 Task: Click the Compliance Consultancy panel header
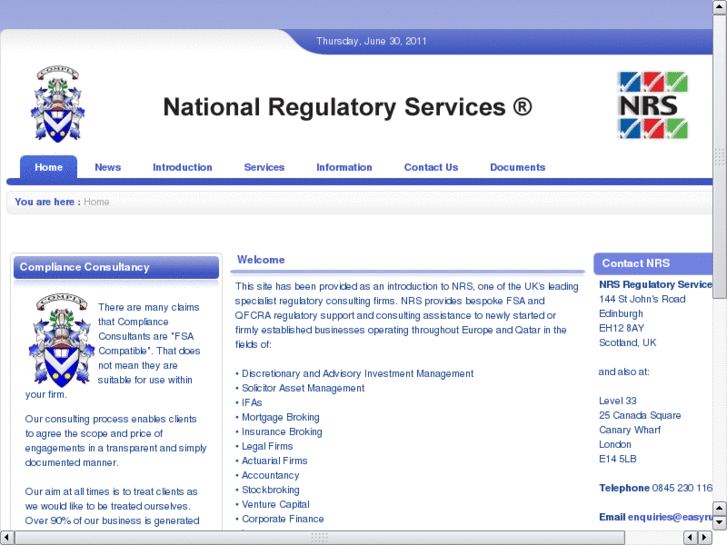(x=116, y=267)
